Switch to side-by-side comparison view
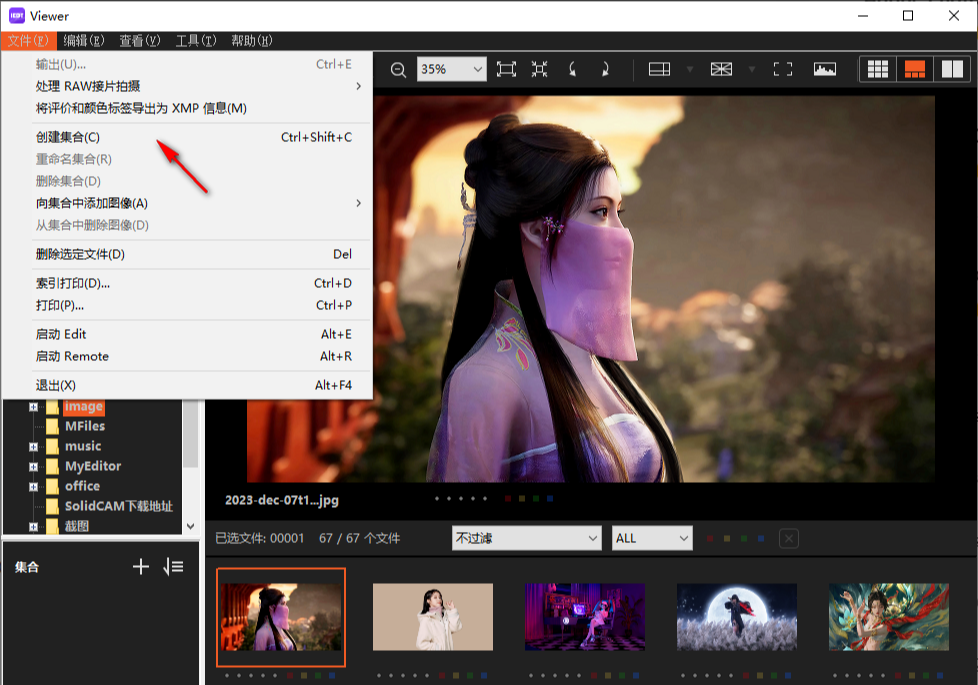Image resolution: width=978 pixels, height=685 pixels. [x=951, y=69]
